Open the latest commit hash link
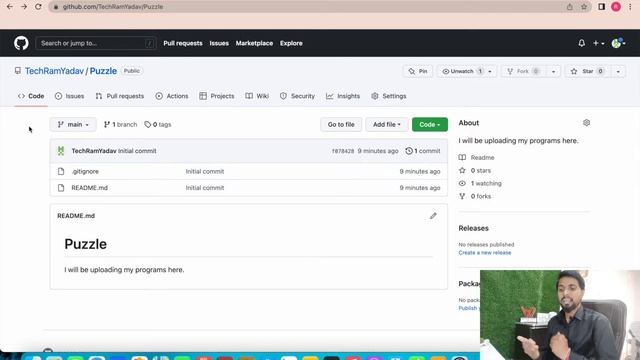 point(343,151)
